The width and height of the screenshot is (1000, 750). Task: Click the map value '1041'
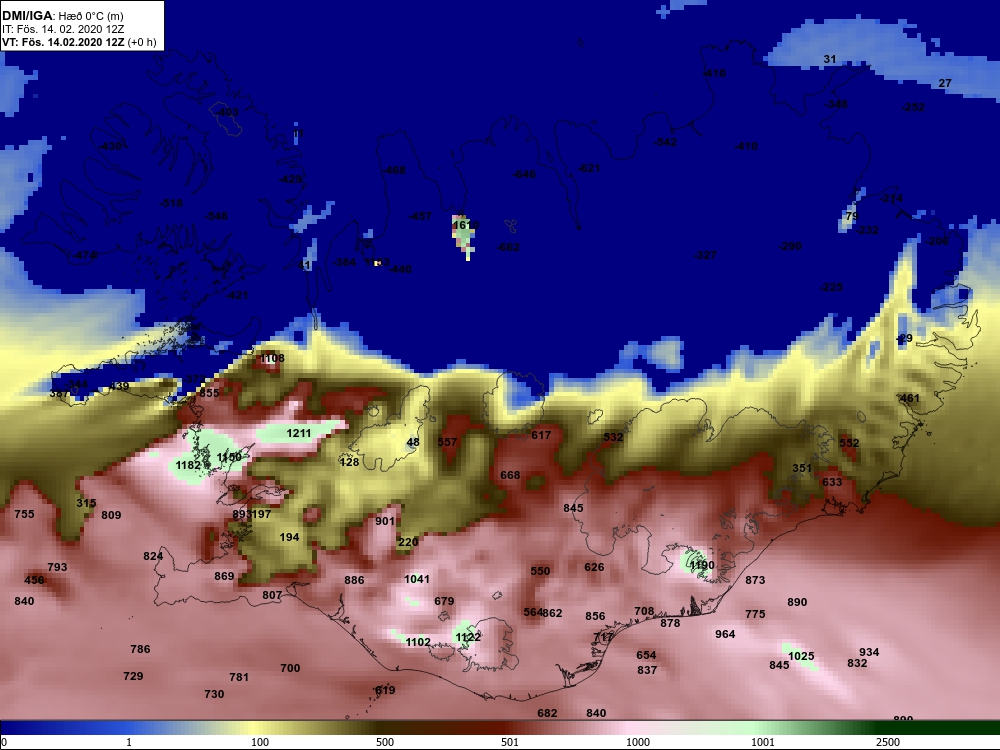[x=416, y=579]
